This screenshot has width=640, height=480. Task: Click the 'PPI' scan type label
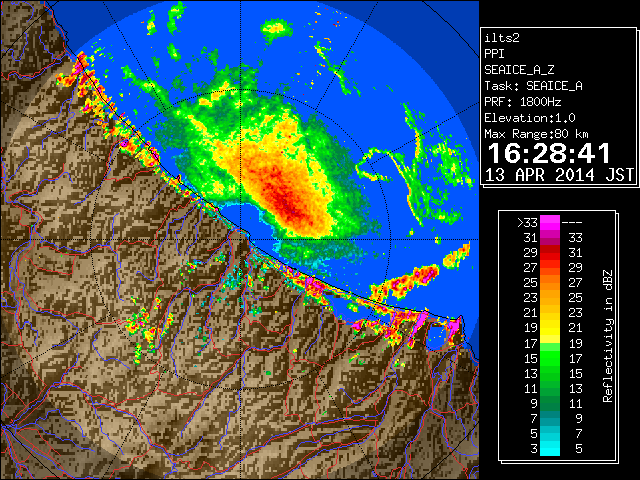pos(494,54)
